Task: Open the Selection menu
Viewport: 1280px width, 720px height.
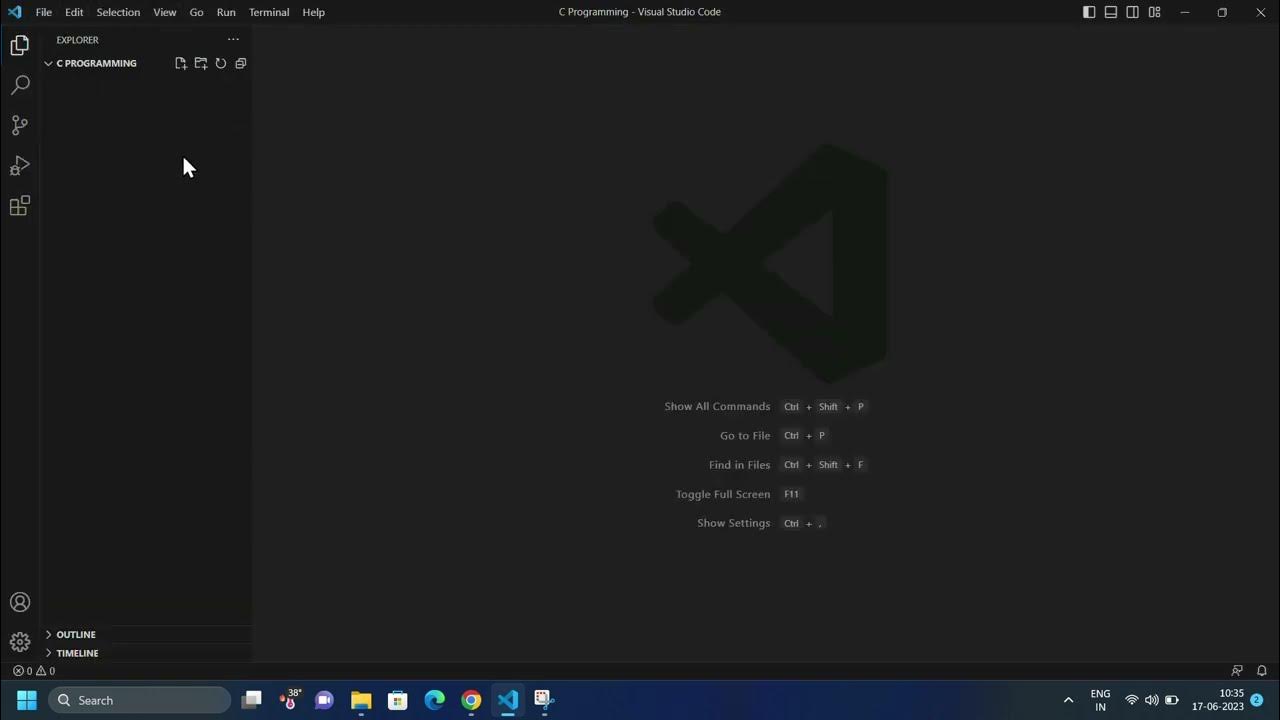Action: 118,12
